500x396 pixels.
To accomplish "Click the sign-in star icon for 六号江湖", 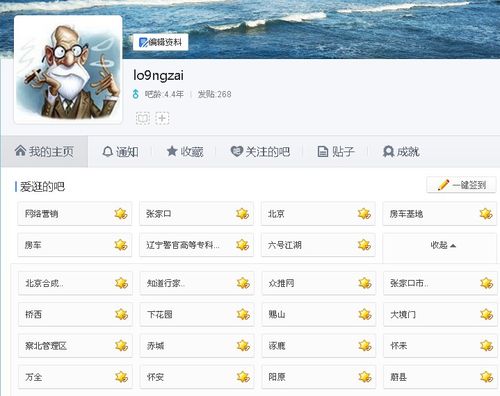I will pos(364,245).
